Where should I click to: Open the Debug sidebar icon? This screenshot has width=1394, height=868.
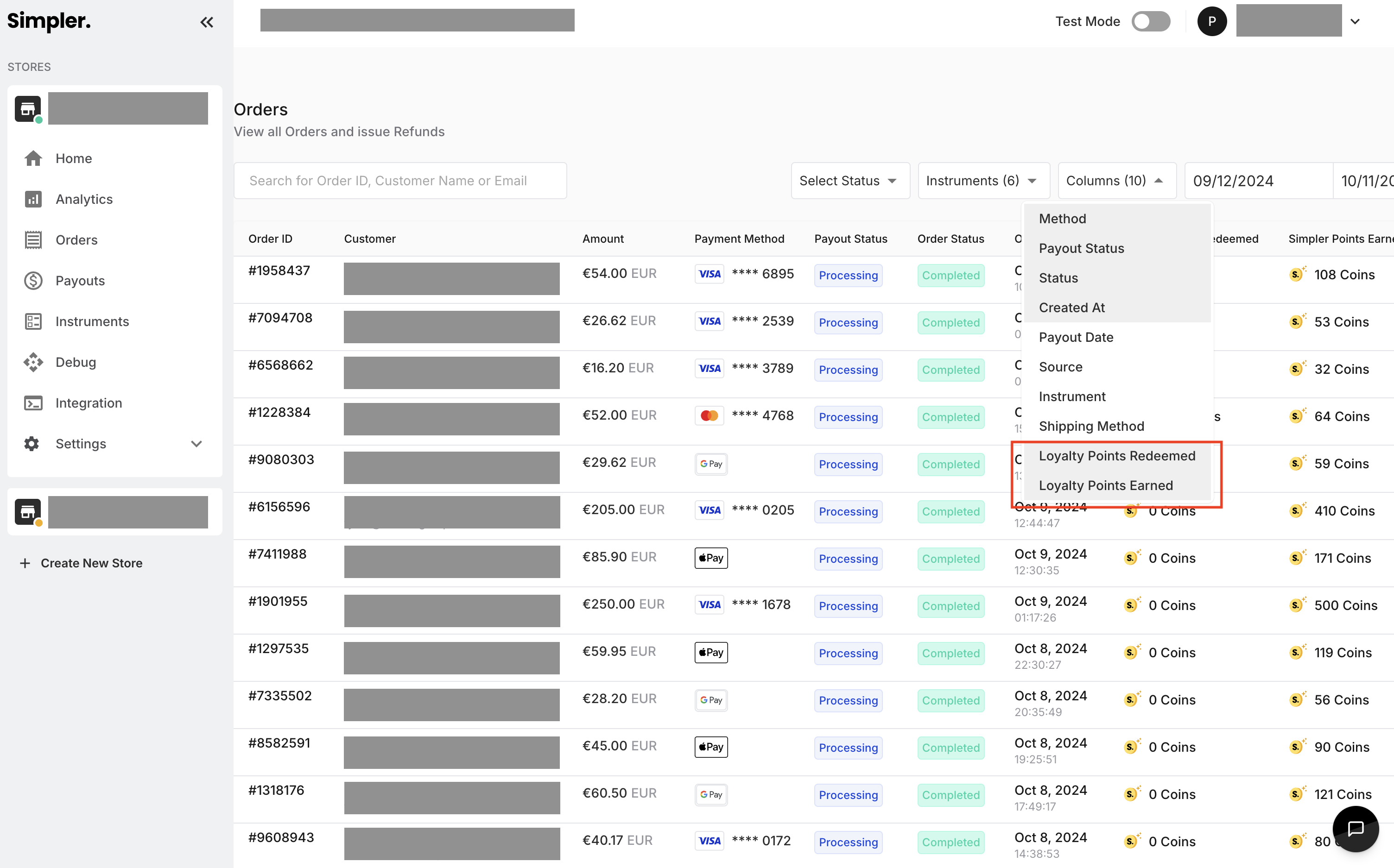[33, 362]
